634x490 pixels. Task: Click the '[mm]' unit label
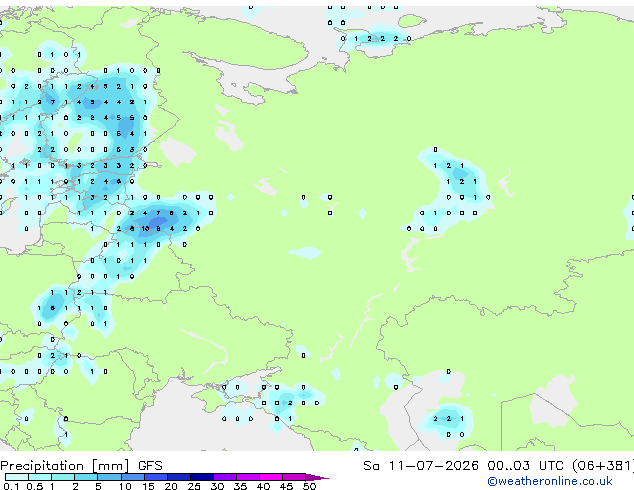tap(110, 466)
